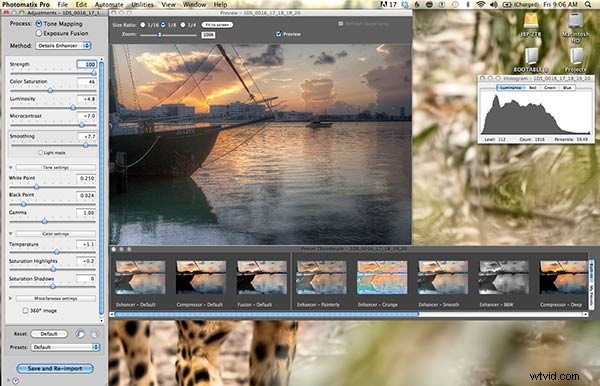Click the flame icon in menu bar

point(417,4)
